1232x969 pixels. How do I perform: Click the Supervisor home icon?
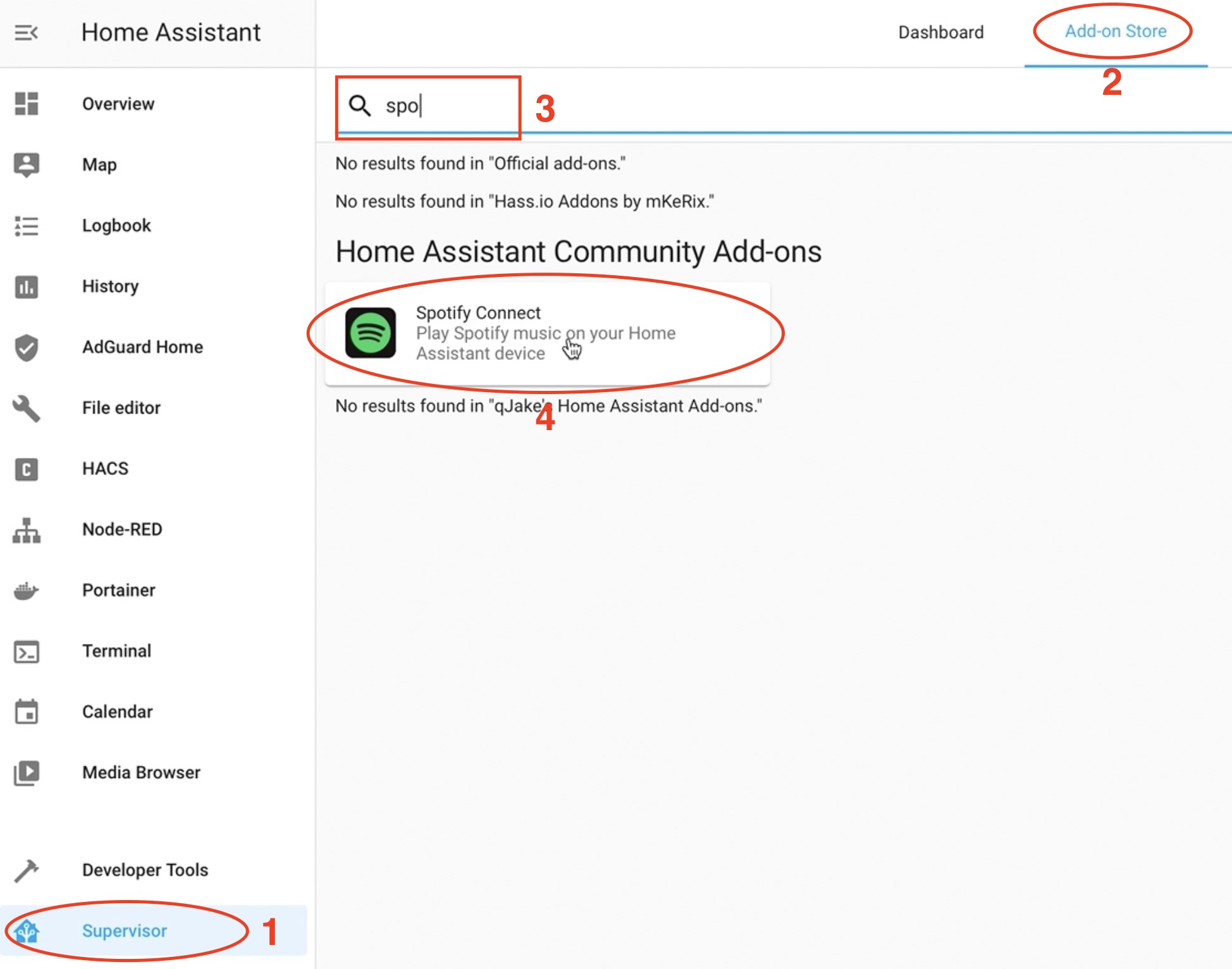coord(27,931)
